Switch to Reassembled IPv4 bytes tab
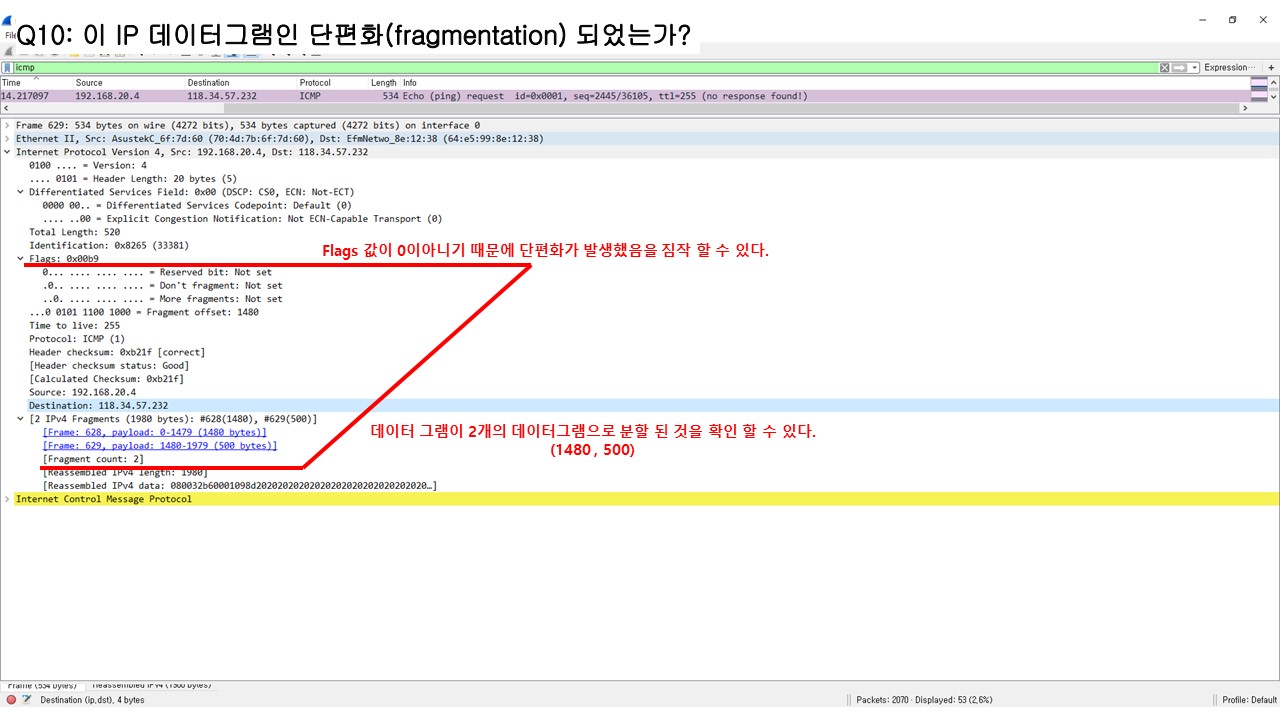1280x720 pixels. [150, 686]
